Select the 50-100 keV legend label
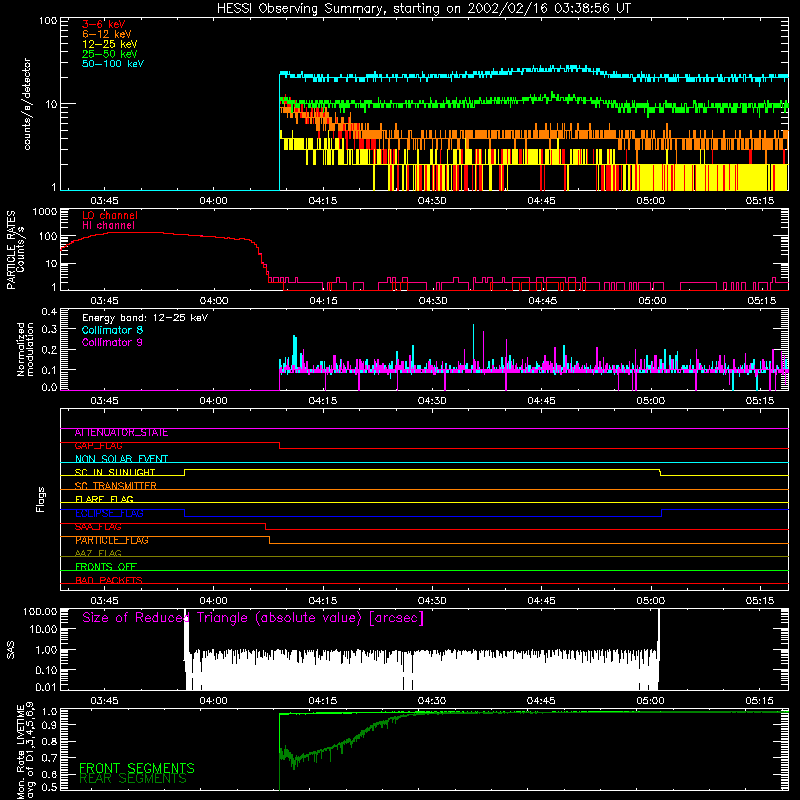 pos(113,64)
